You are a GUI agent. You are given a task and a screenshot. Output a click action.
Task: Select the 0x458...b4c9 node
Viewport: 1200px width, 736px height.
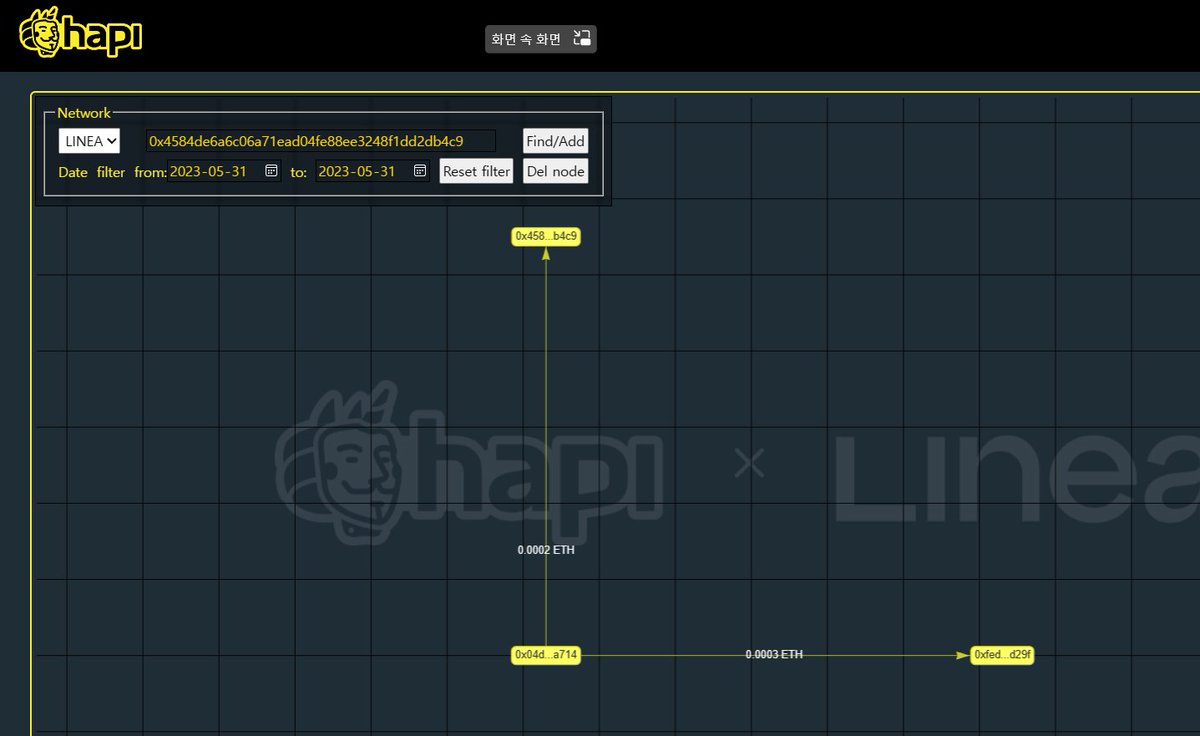tap(546, 237)
